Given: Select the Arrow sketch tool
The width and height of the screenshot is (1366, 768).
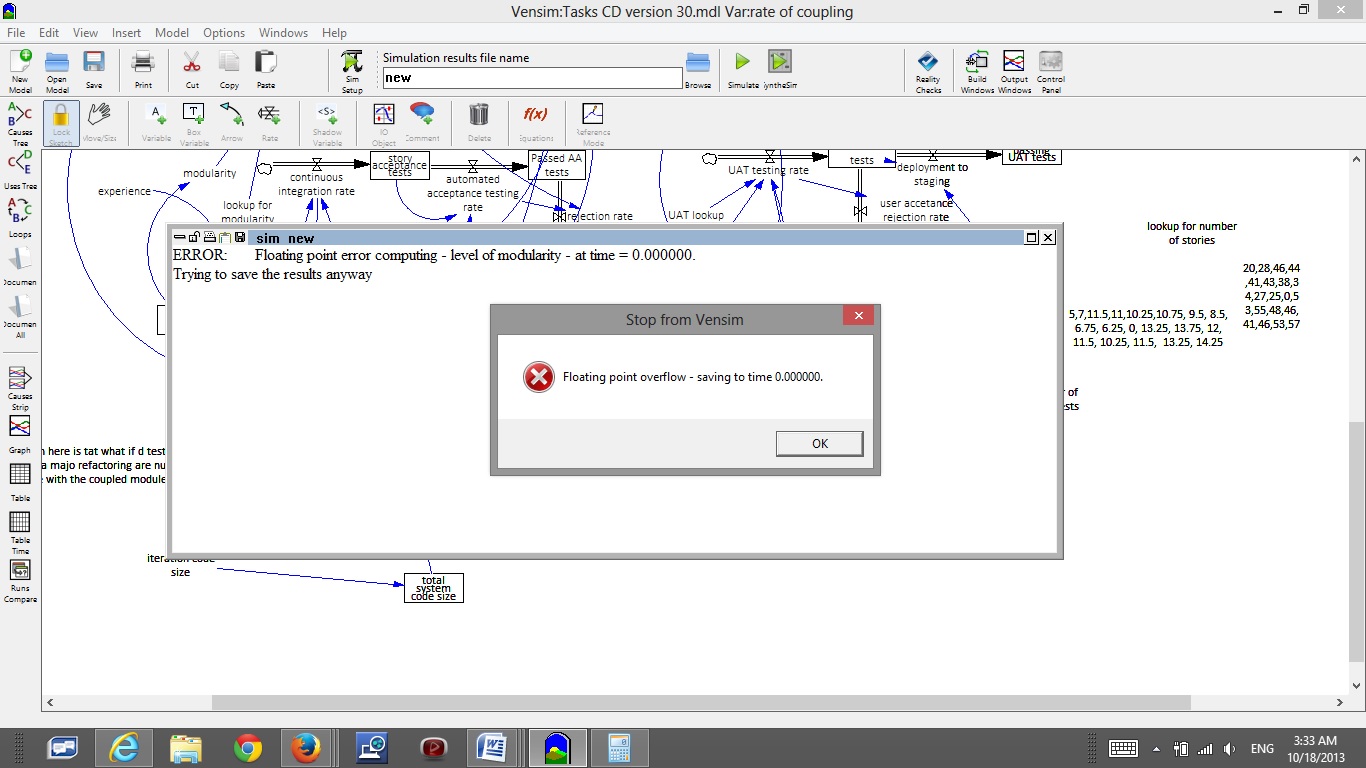Looking at the screenshot, I should (x=232, y=122).
